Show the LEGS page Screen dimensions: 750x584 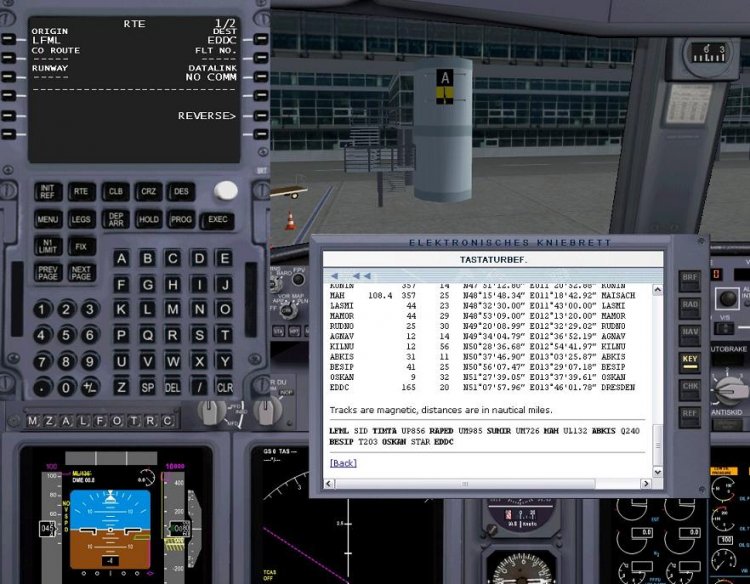pyautogui.click(x=81, y=220)
